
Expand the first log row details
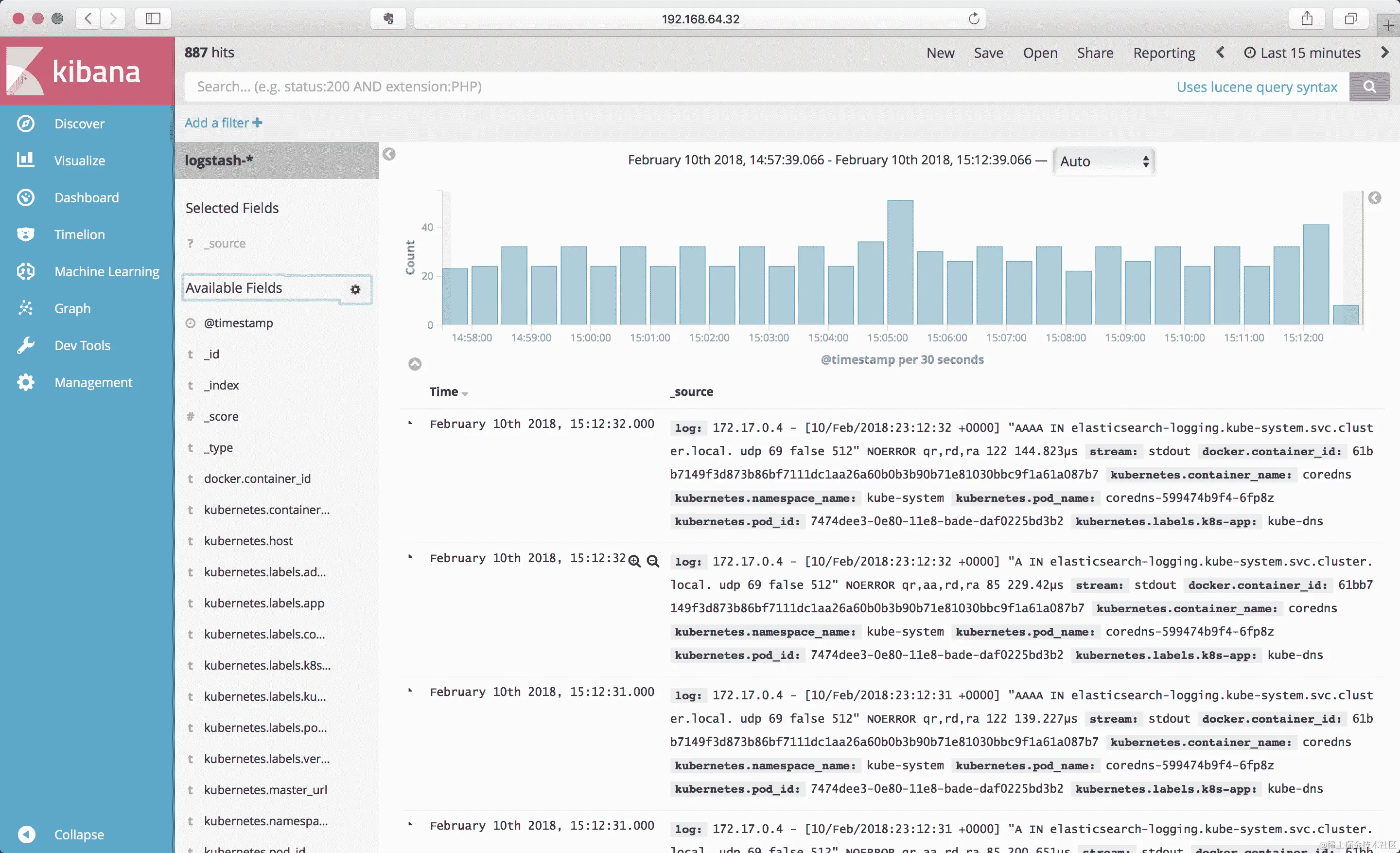tap(410, 424)
